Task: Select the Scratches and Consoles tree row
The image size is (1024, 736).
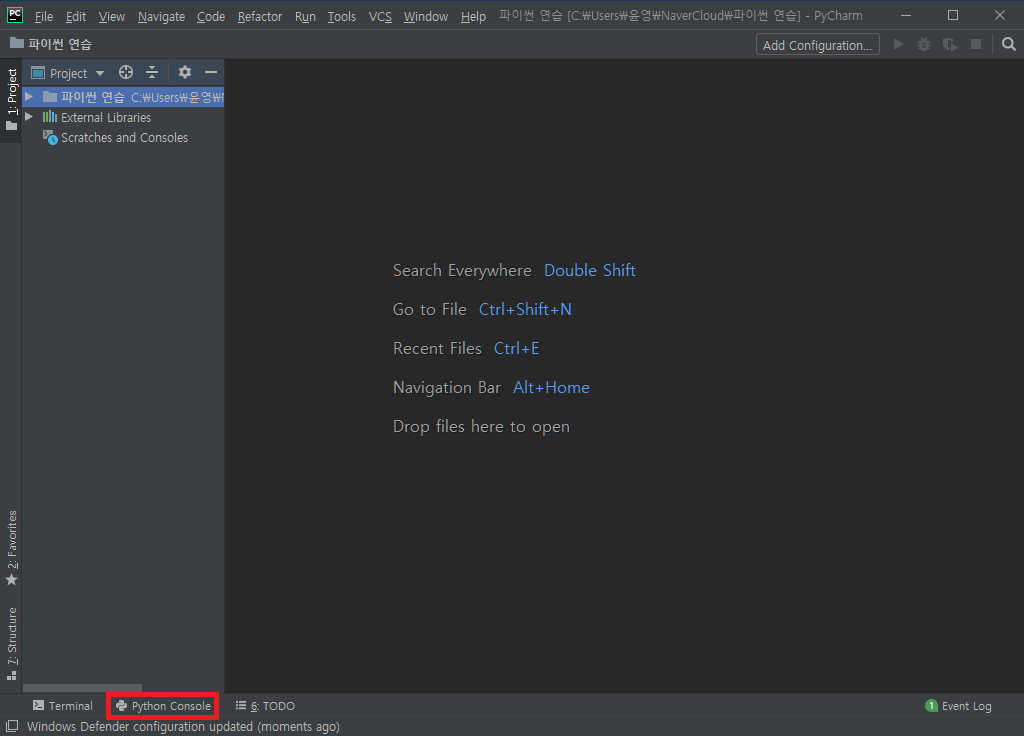Action: click(x=123, y=137)
